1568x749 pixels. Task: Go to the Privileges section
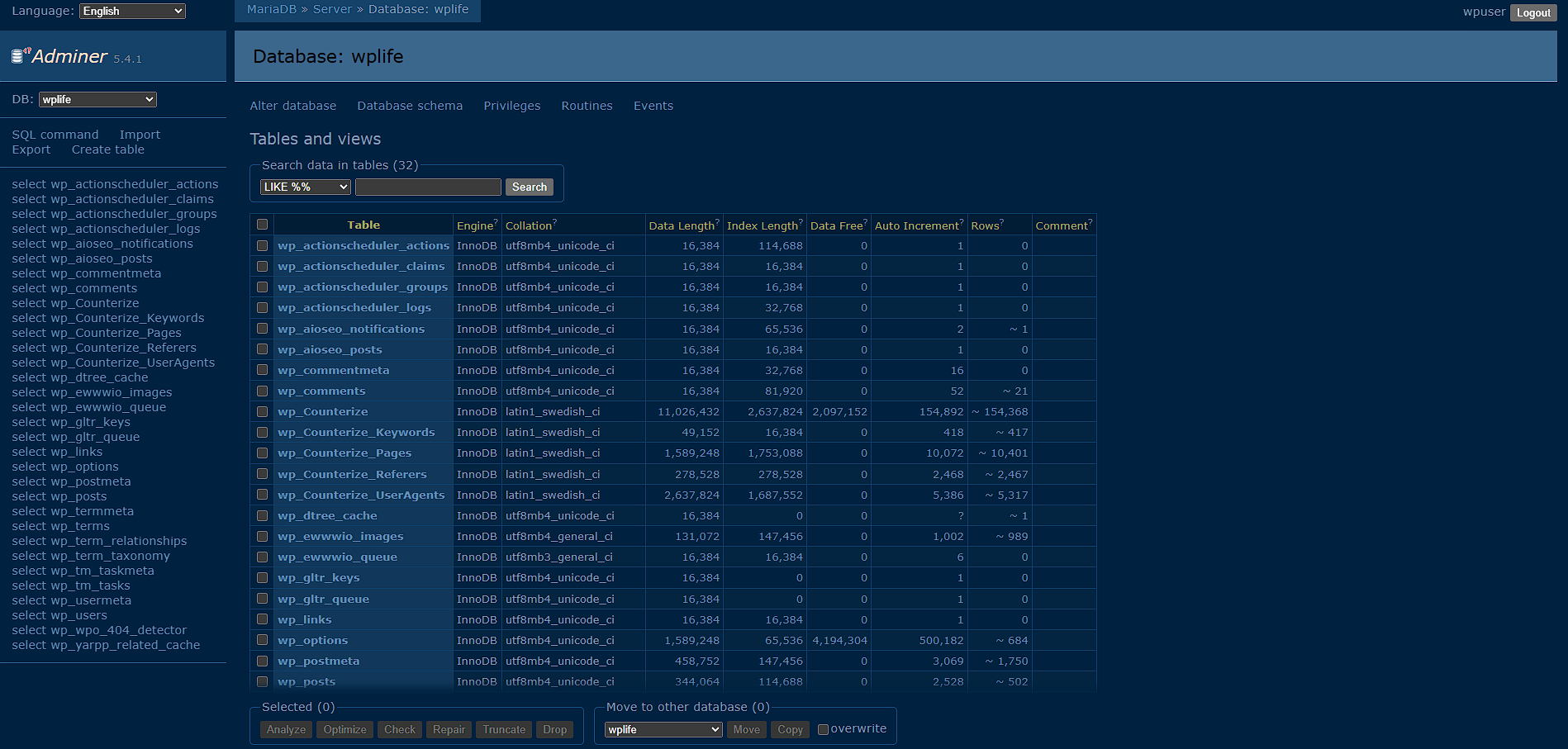click(511, 106)
